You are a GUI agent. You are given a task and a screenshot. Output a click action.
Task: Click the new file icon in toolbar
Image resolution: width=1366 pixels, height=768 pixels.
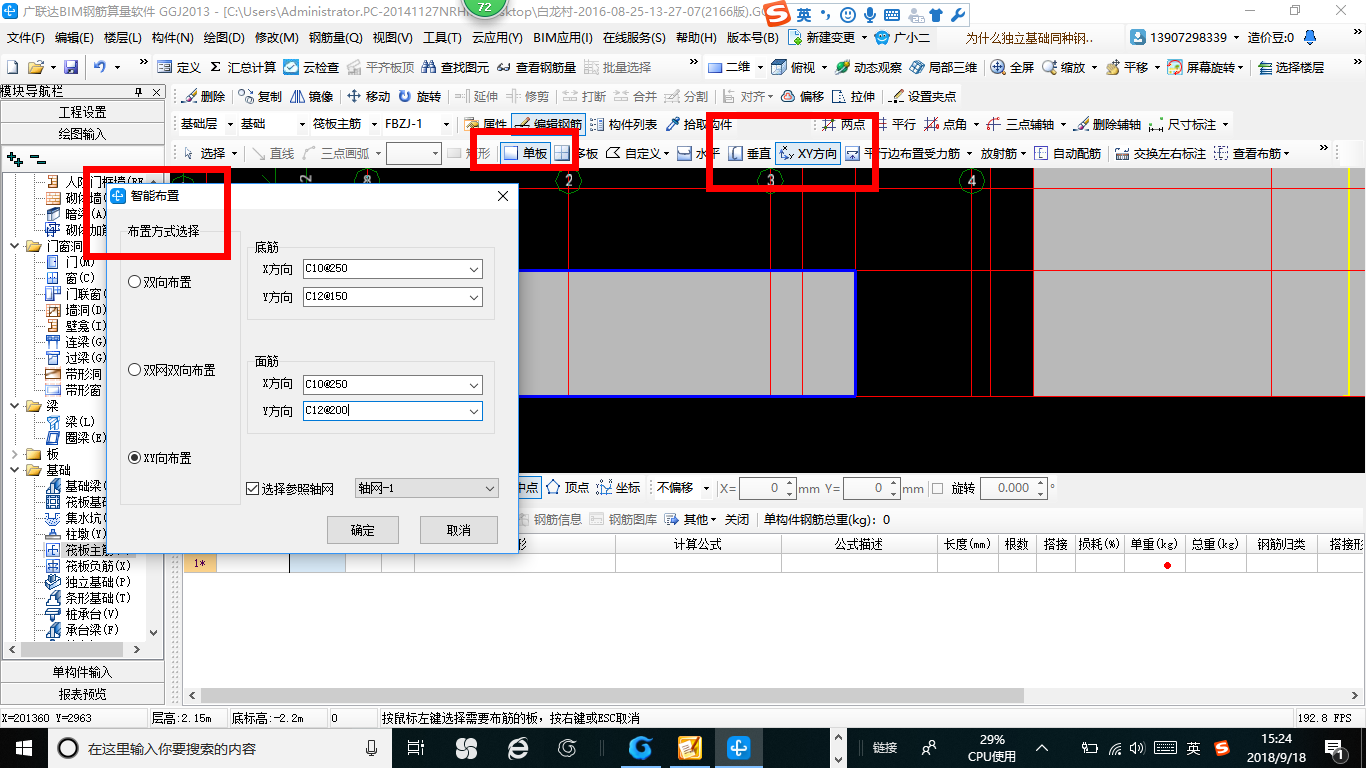12,67
